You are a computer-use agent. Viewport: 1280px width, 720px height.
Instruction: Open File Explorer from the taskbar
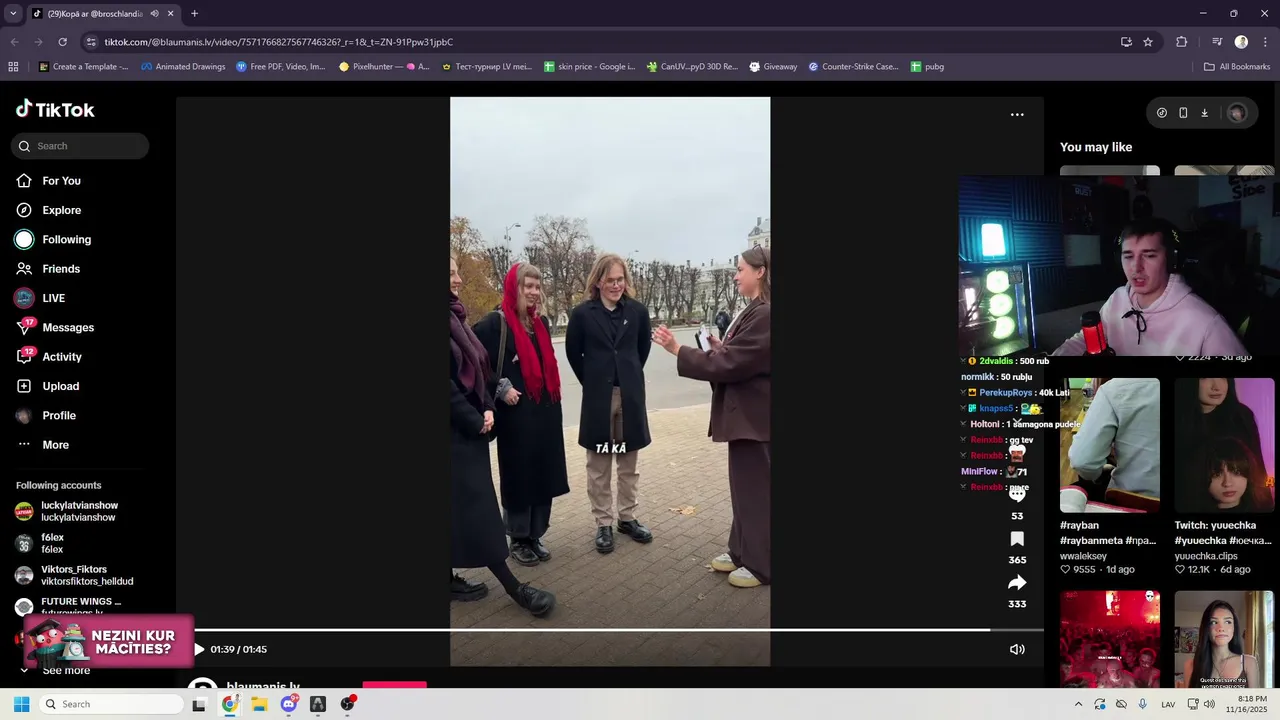[259, 704]
